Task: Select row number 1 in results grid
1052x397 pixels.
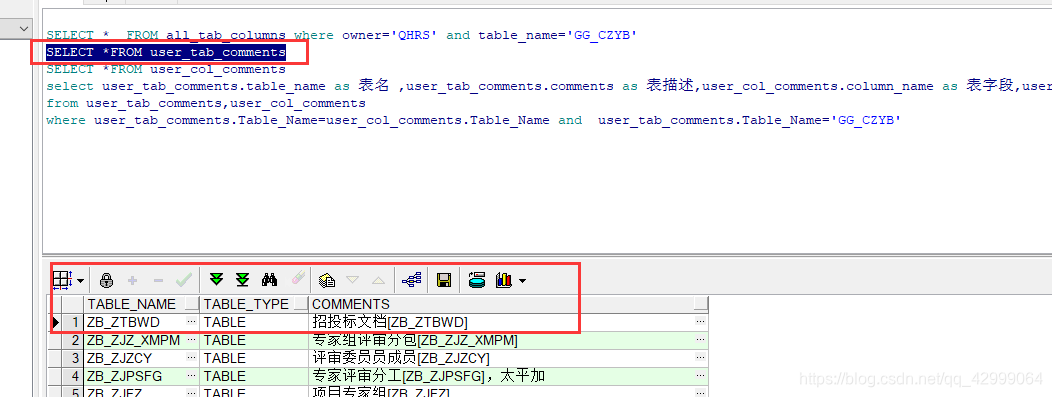Action: [x=72, y=323]
